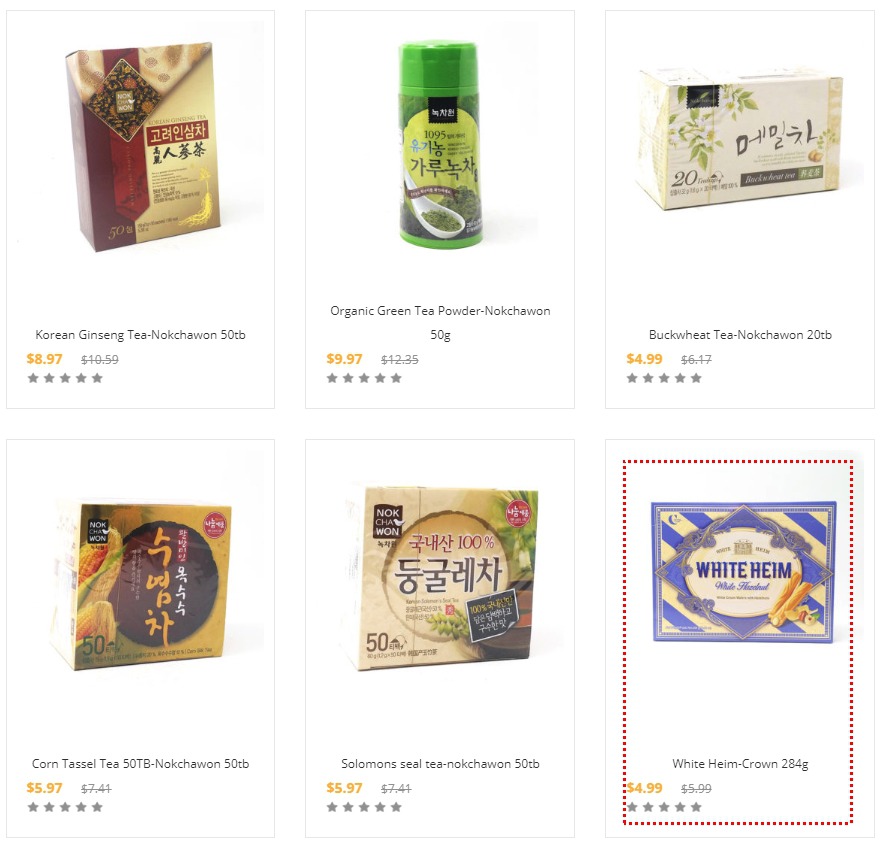Click the star rating under Corn Tassel Tea
This screenshot has width=882, height=846.
coord(65,807)
